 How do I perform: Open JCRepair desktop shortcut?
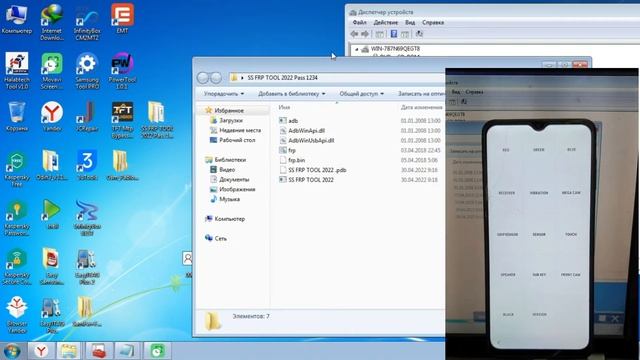(87, 117)
